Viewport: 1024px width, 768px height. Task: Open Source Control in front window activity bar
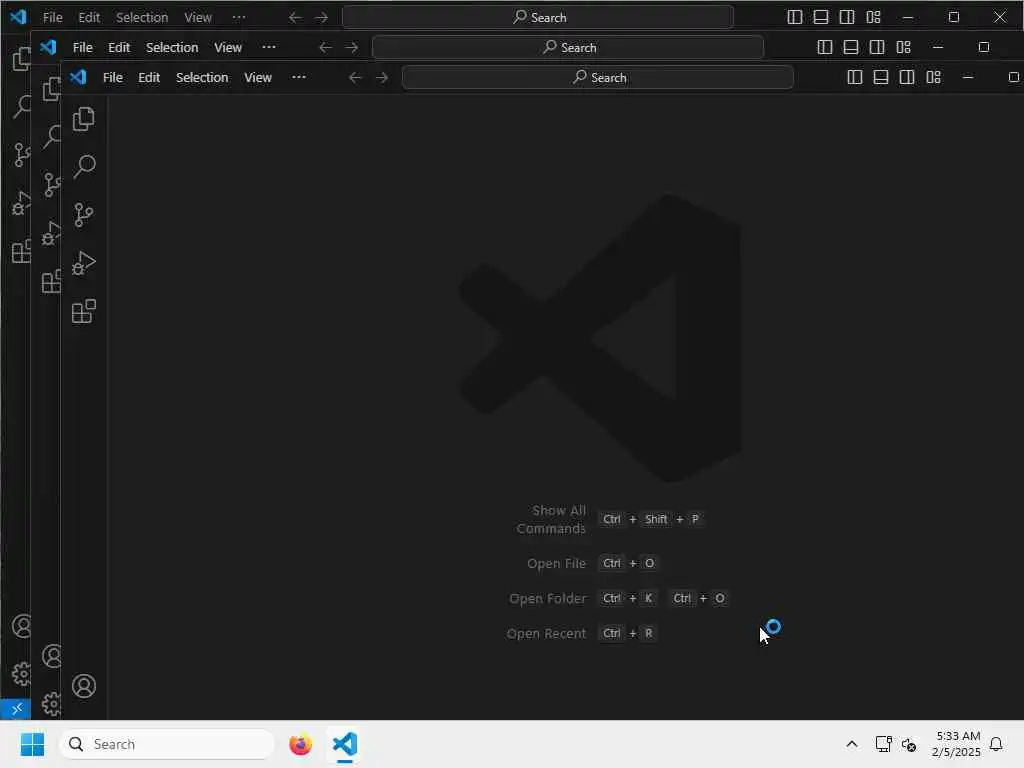[84, 214]
